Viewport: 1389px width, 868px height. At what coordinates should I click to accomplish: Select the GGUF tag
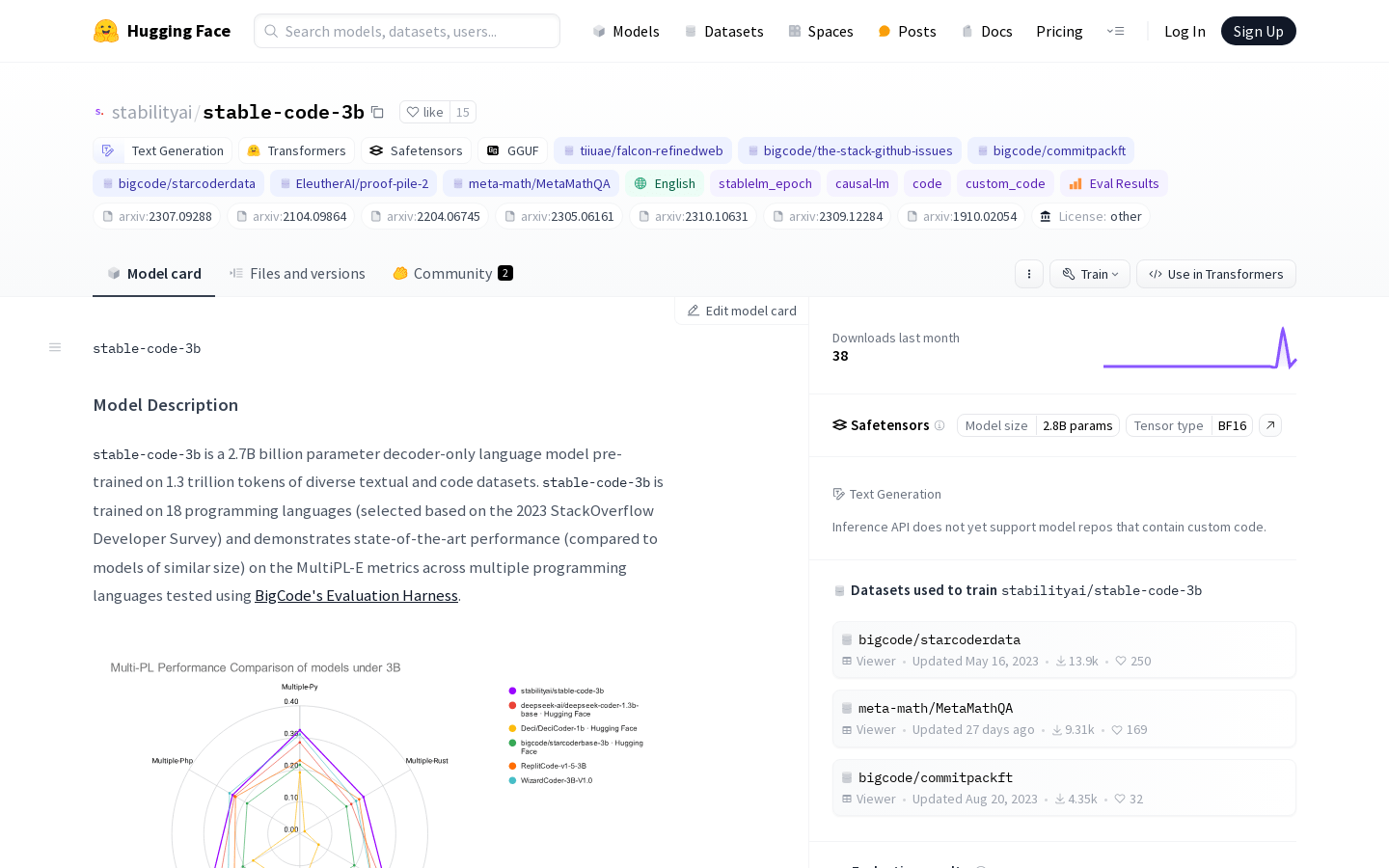coord(512,150)
